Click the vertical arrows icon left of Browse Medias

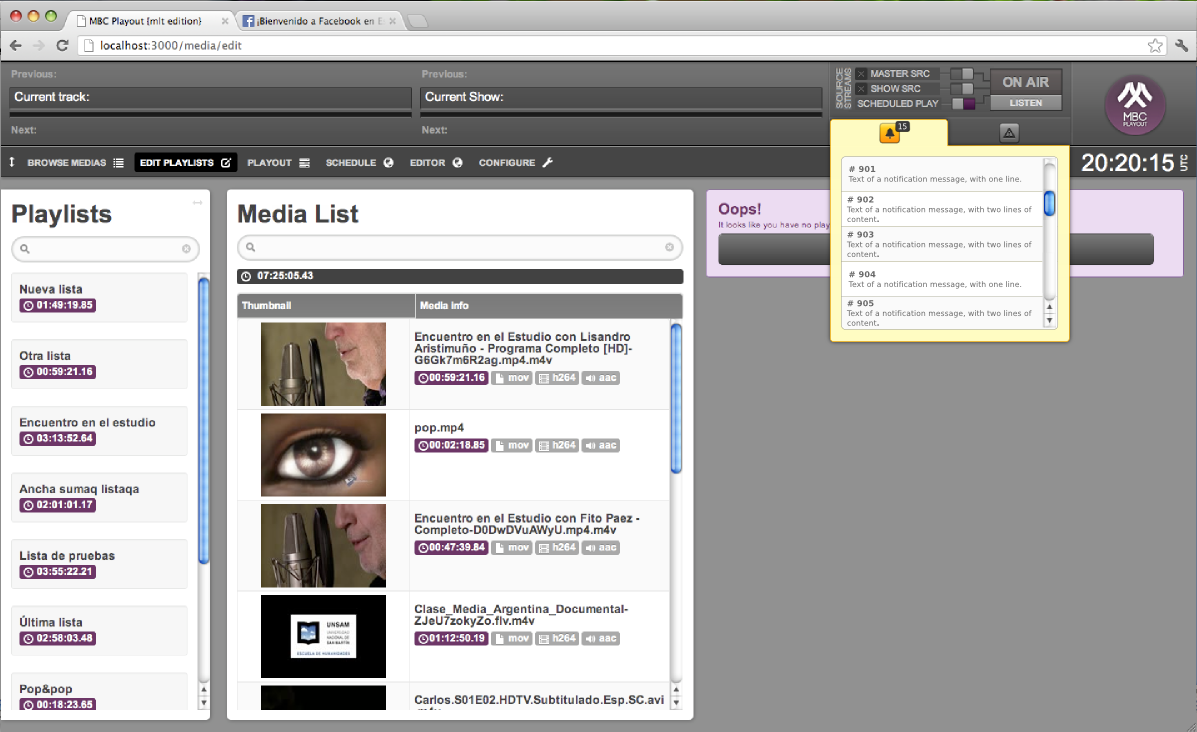click(12, 162)
